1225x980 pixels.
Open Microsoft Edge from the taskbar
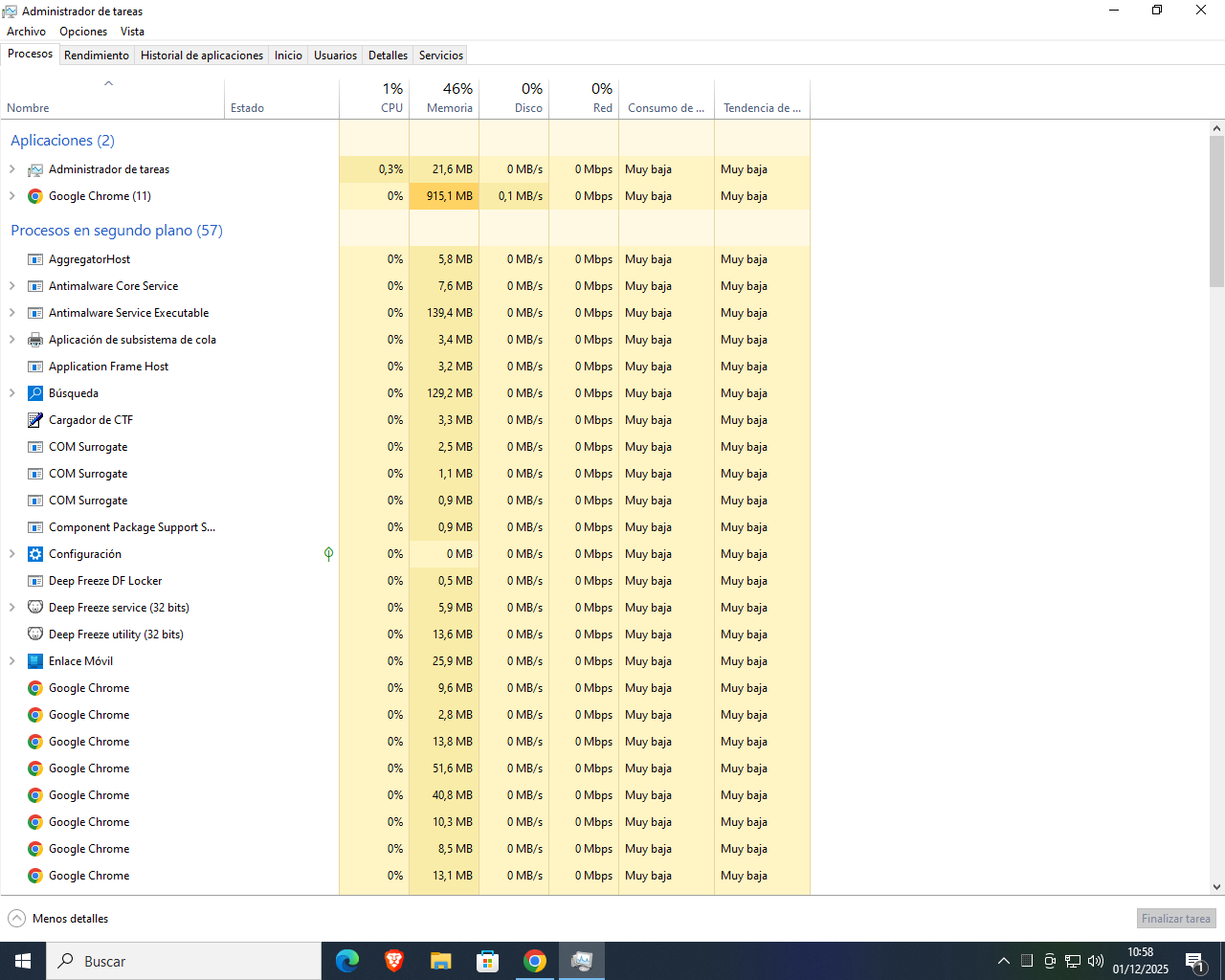[x=346, y=961]
